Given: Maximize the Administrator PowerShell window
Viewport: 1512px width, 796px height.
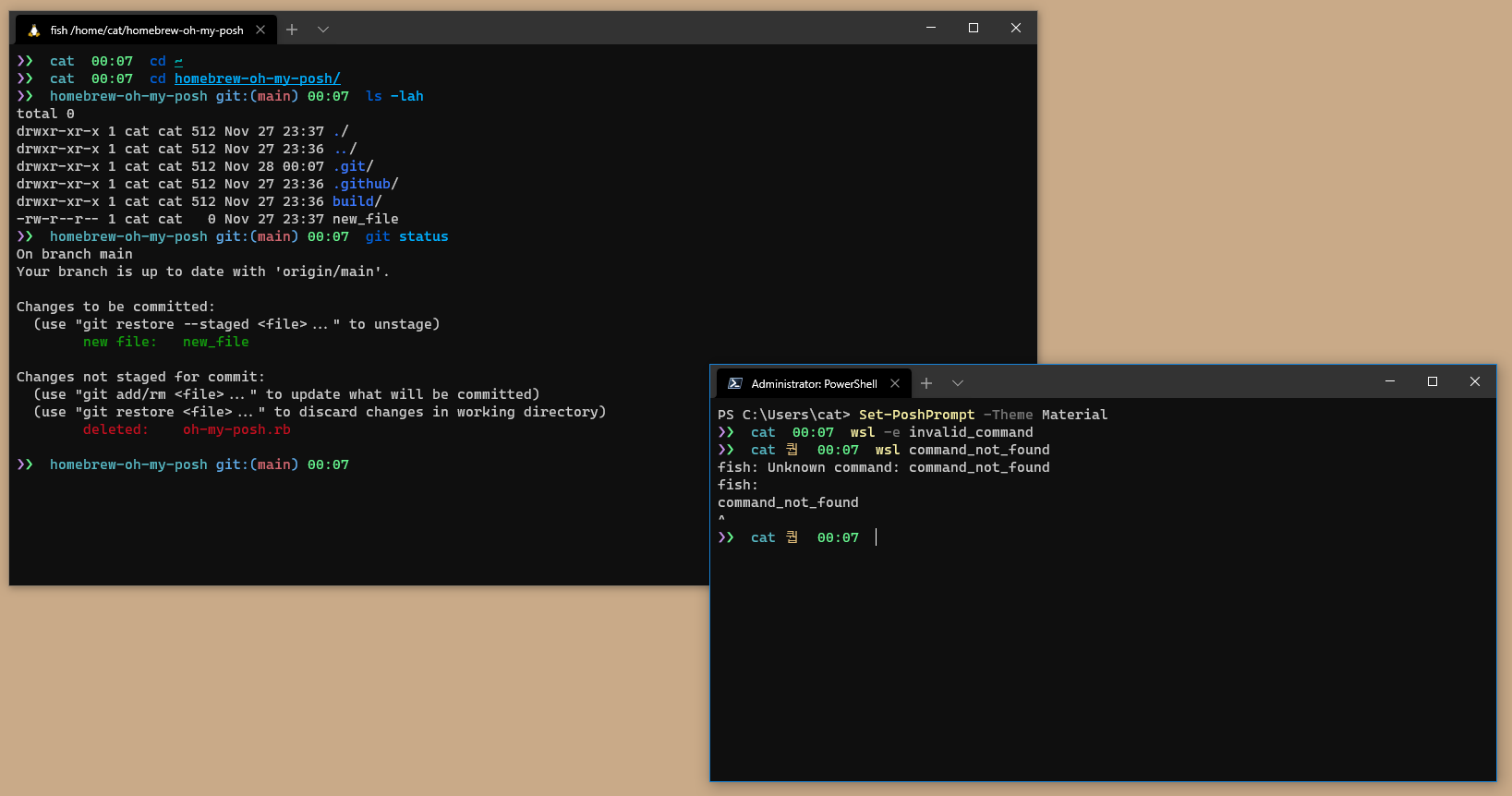Looking at the screenshot, I should pos(1433,381).
